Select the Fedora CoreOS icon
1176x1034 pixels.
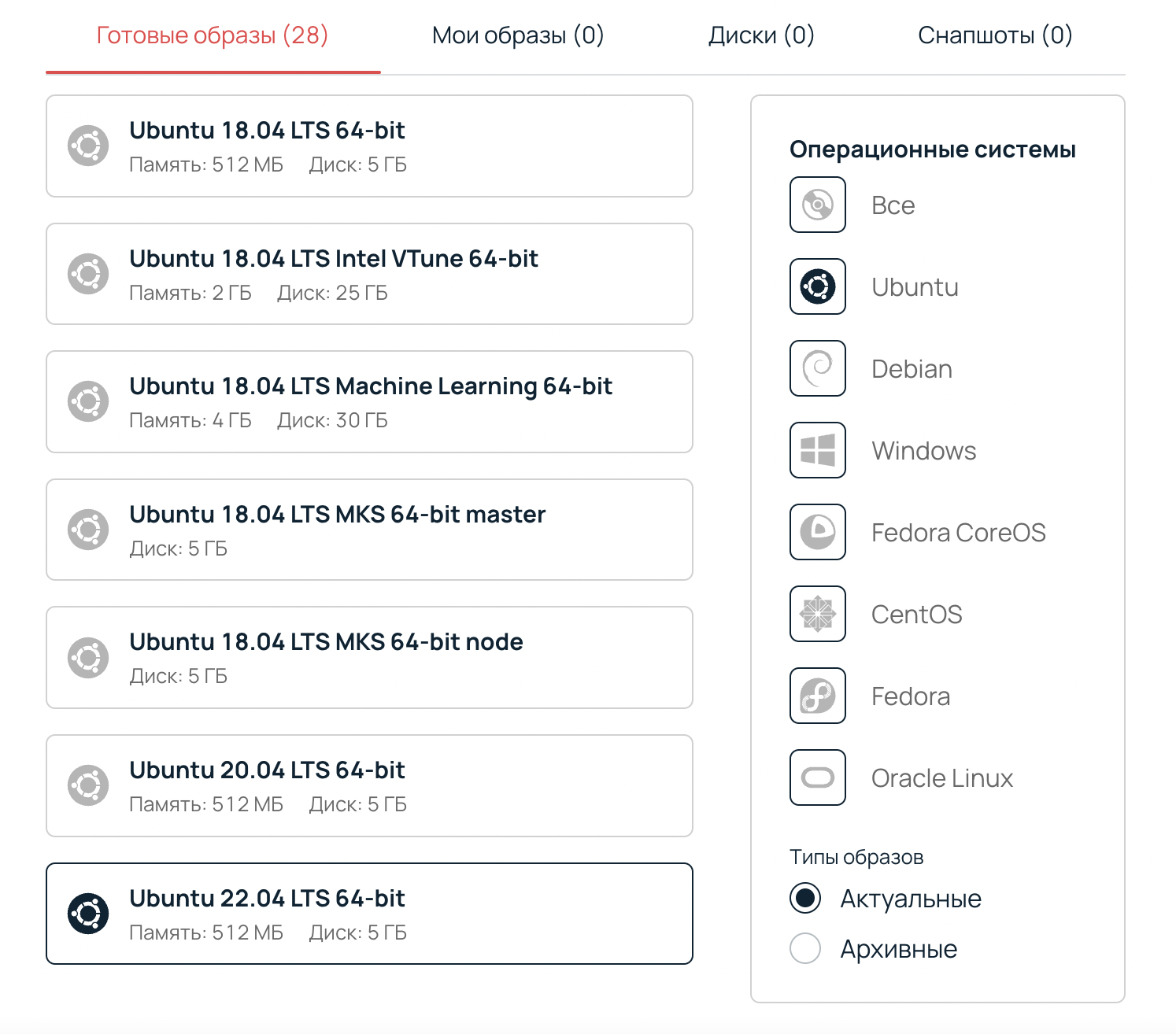click(x=818, y=532)
